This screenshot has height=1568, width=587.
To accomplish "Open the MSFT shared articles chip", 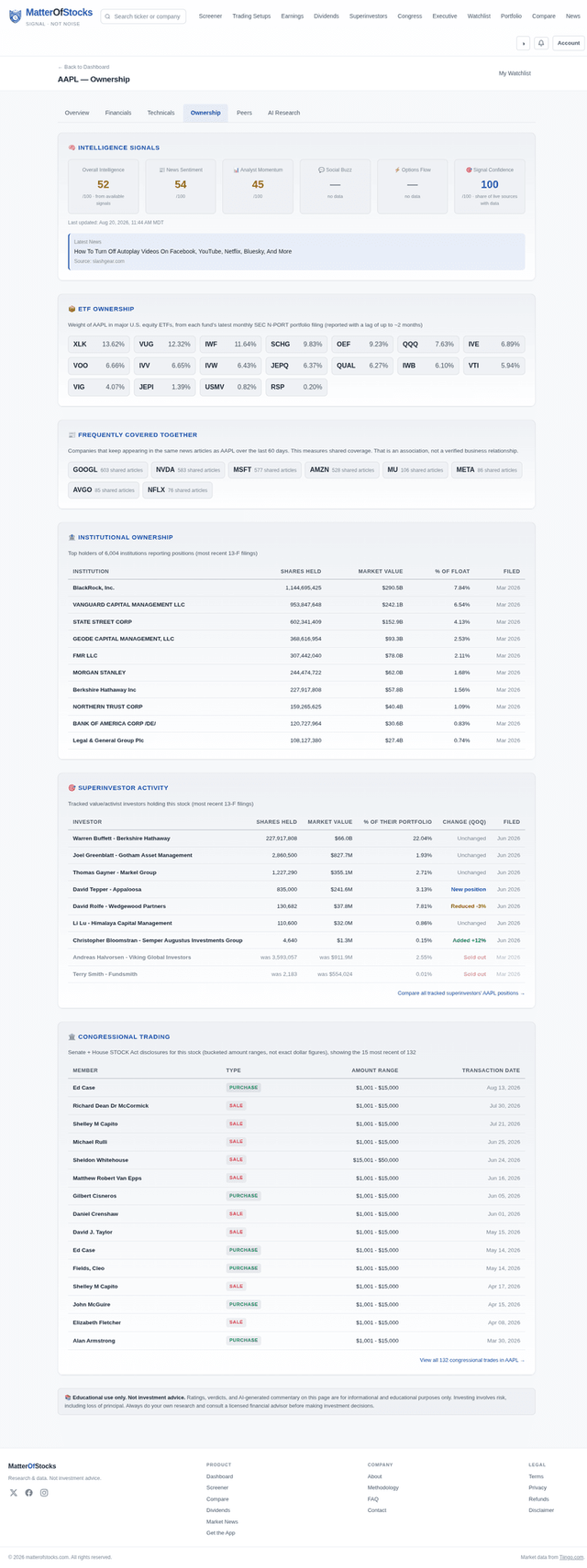I will [265, 469].
